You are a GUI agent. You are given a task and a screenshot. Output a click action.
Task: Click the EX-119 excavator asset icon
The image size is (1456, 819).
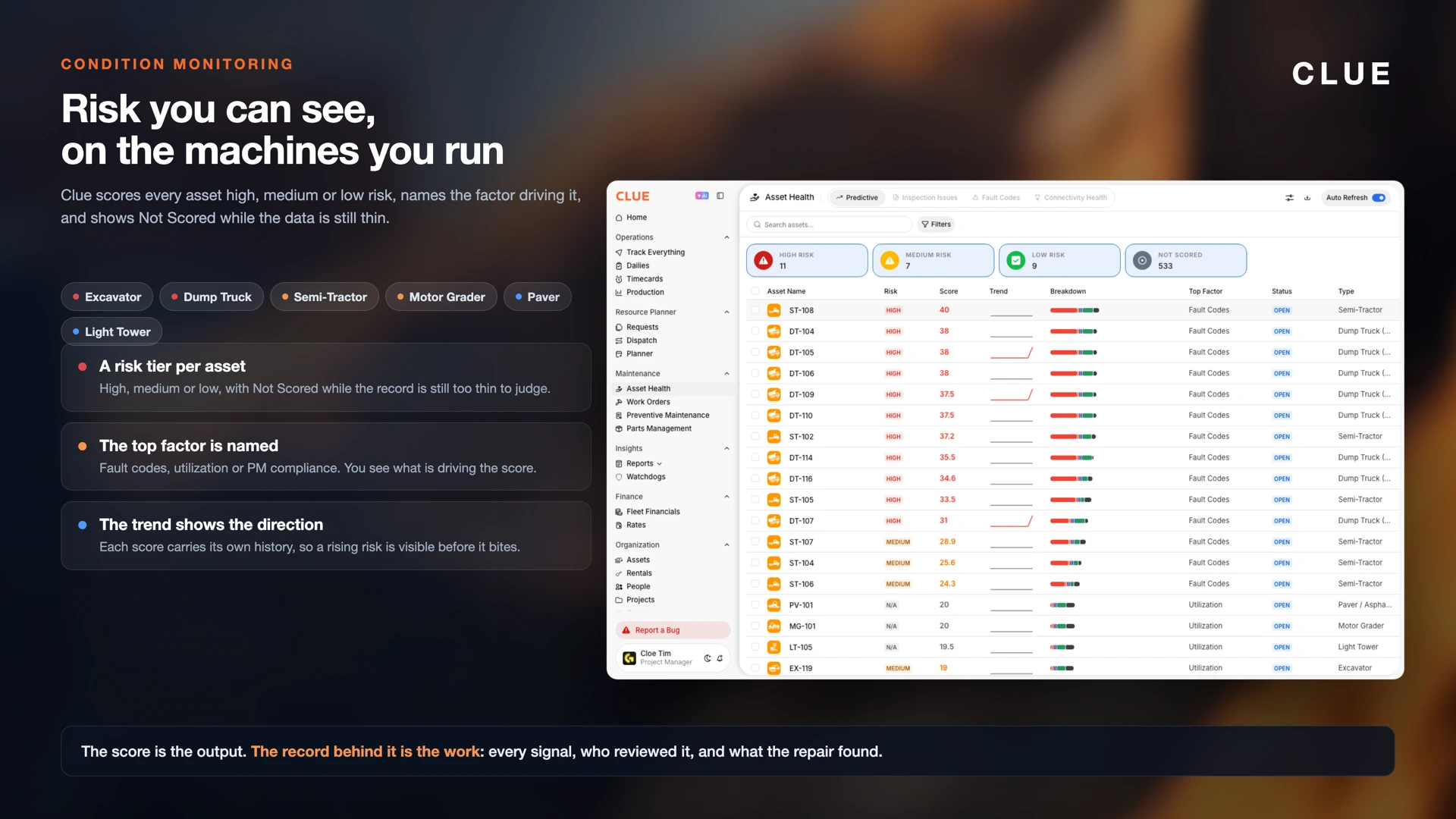pos(774,668)
